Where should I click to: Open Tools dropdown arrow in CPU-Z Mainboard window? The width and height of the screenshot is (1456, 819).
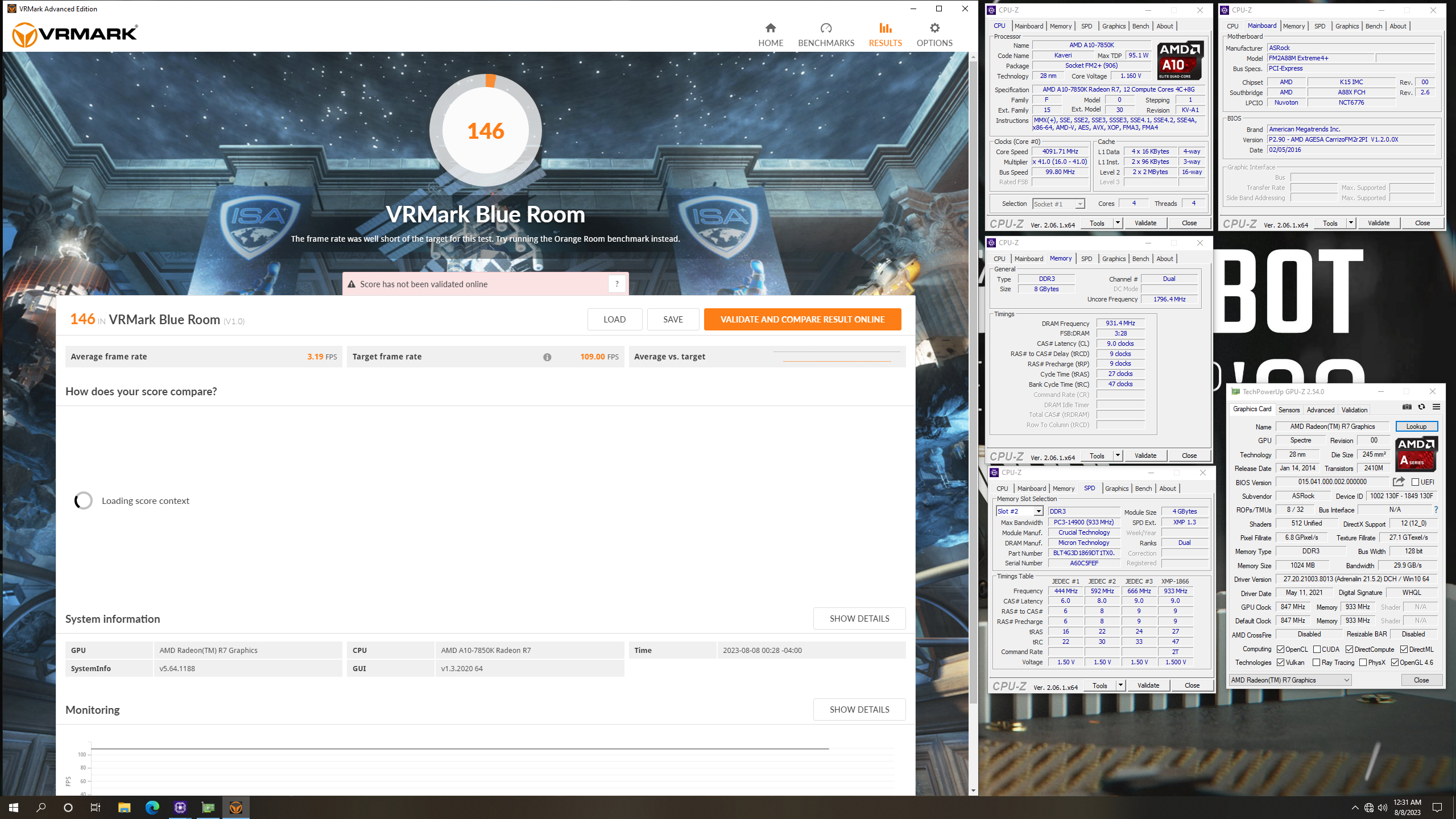(x=1351, y=223)
